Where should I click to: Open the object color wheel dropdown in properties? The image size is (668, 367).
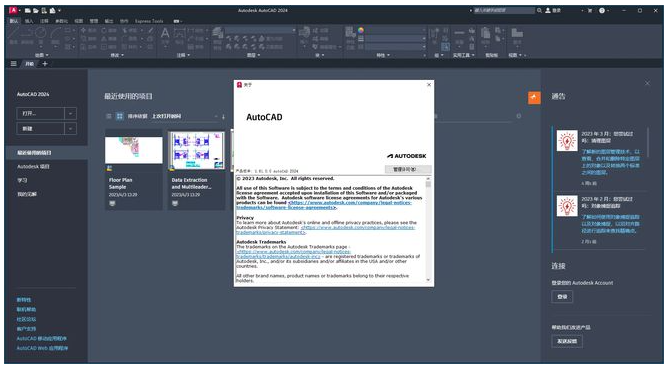coord(361,30)
